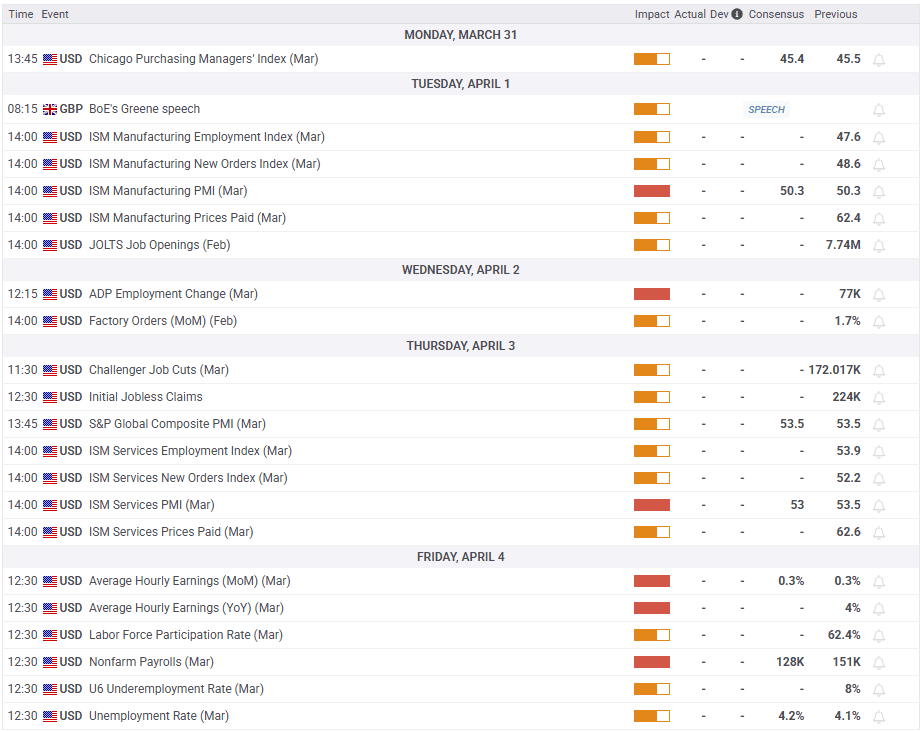The height and width of the screenshot is (732, 923).
Task: Click bell icon for Factory Orders (MoM)
Action: click(x=879, y=322)
